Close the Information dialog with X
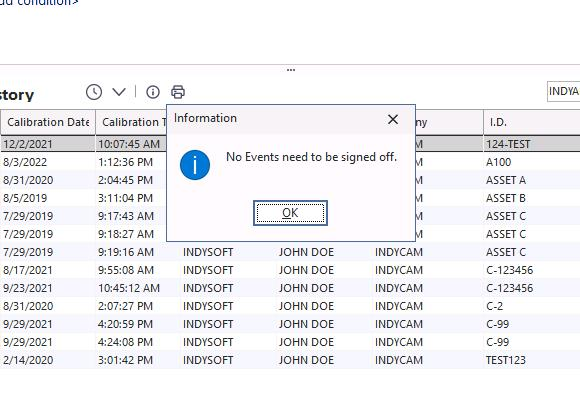 [x=393, y=119]
